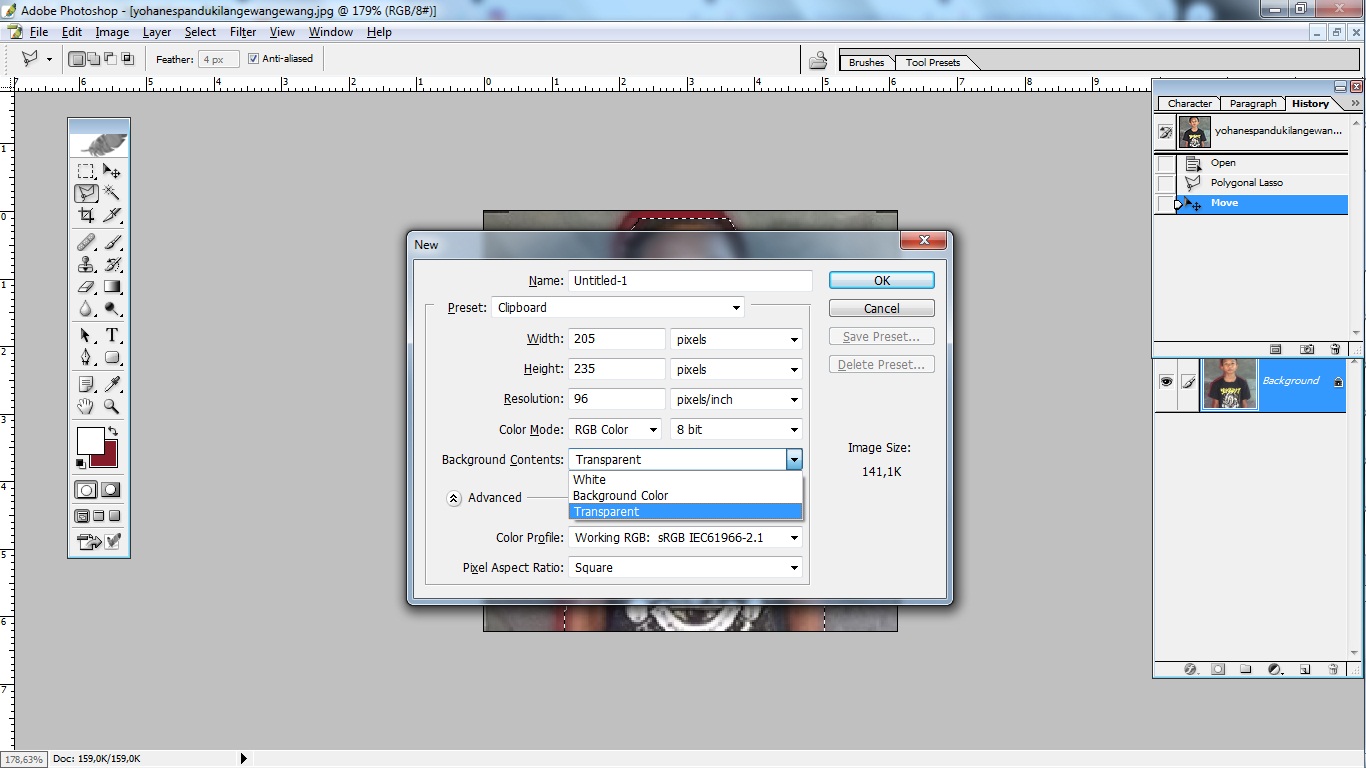The image size is (1366, 768).
Task: Select the Slice tool
Action: pos(112,215)
